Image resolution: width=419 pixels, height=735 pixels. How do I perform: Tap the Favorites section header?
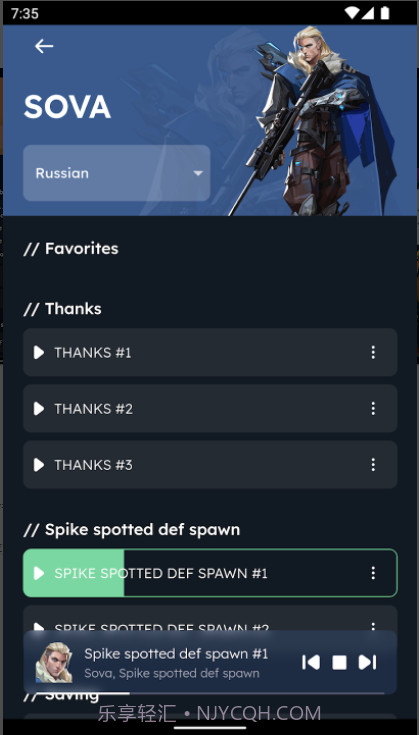tap(71, 248)
